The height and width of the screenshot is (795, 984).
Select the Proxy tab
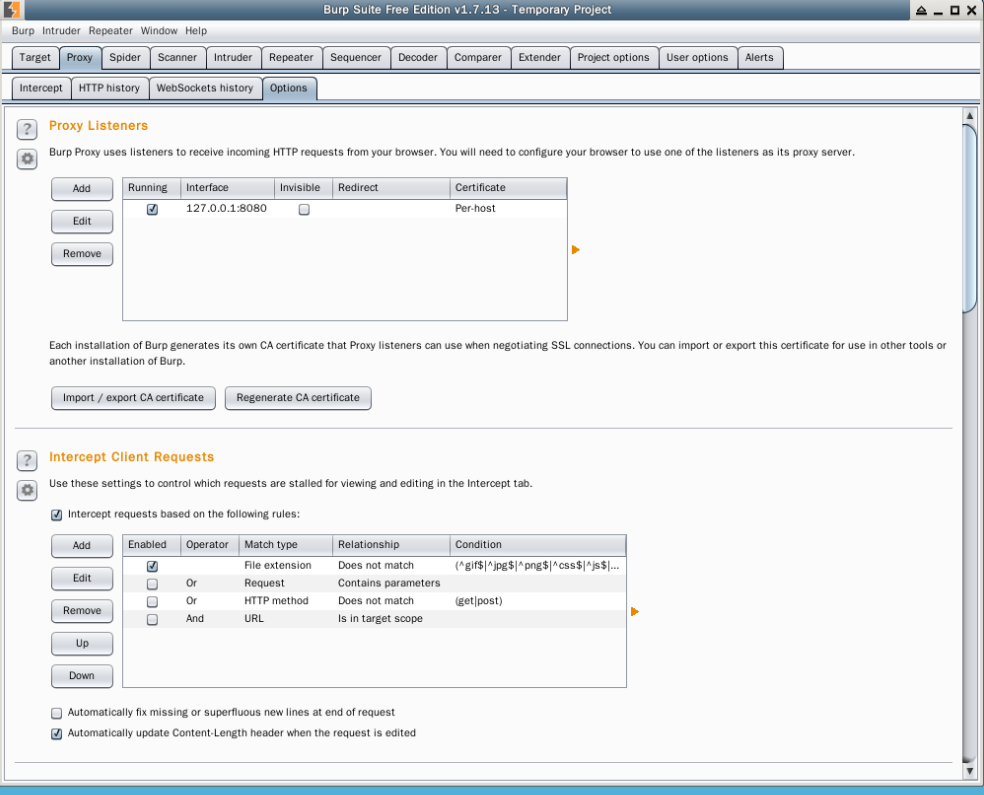coord(80,58)
